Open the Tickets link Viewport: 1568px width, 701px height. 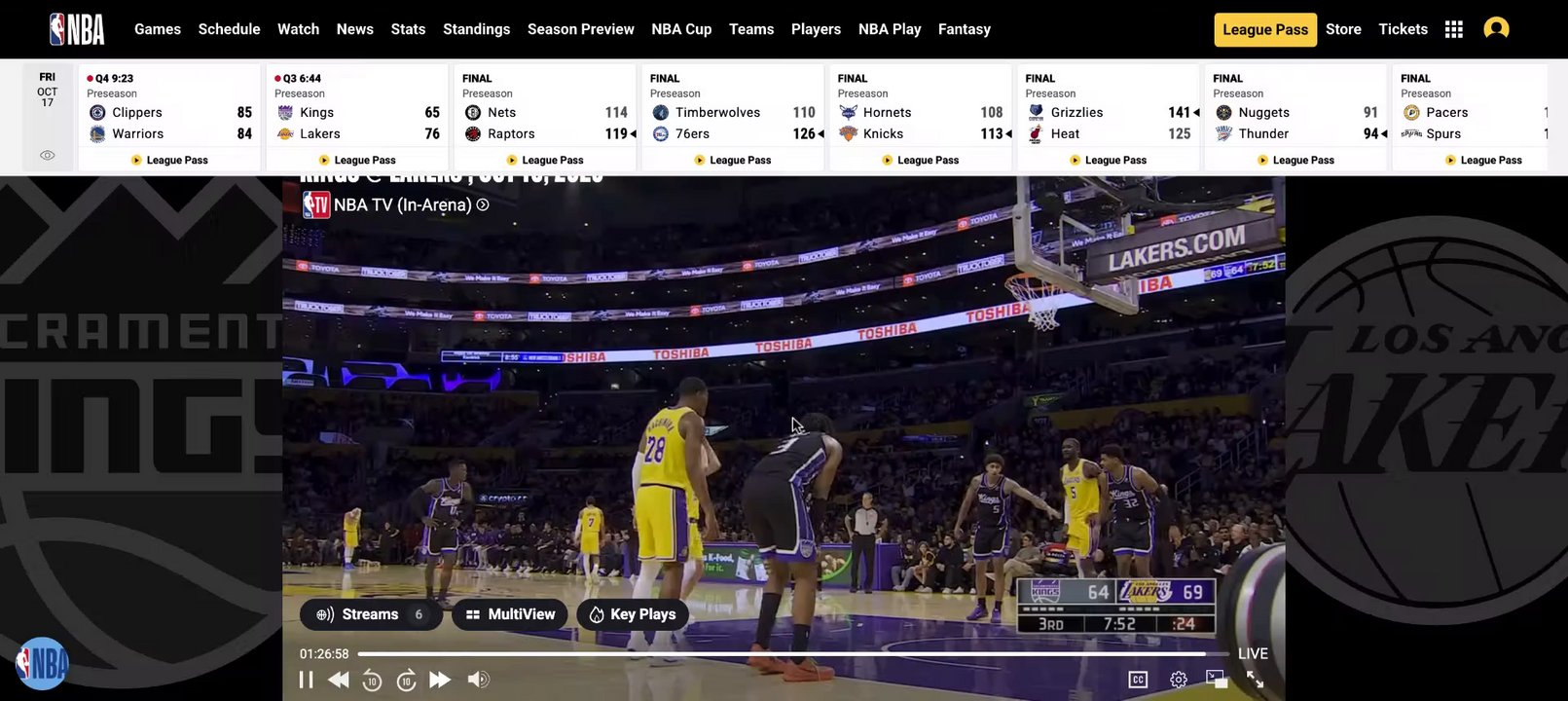(1404, 29)
